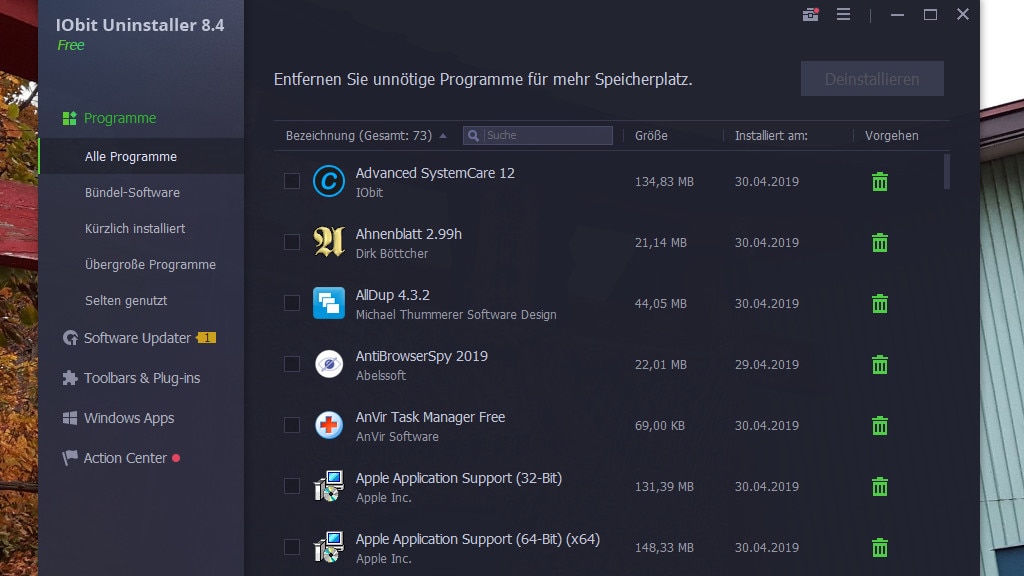
Task: Select Alle Programme in sidebar
Action: pyautogui.click(x=141, y=156)
